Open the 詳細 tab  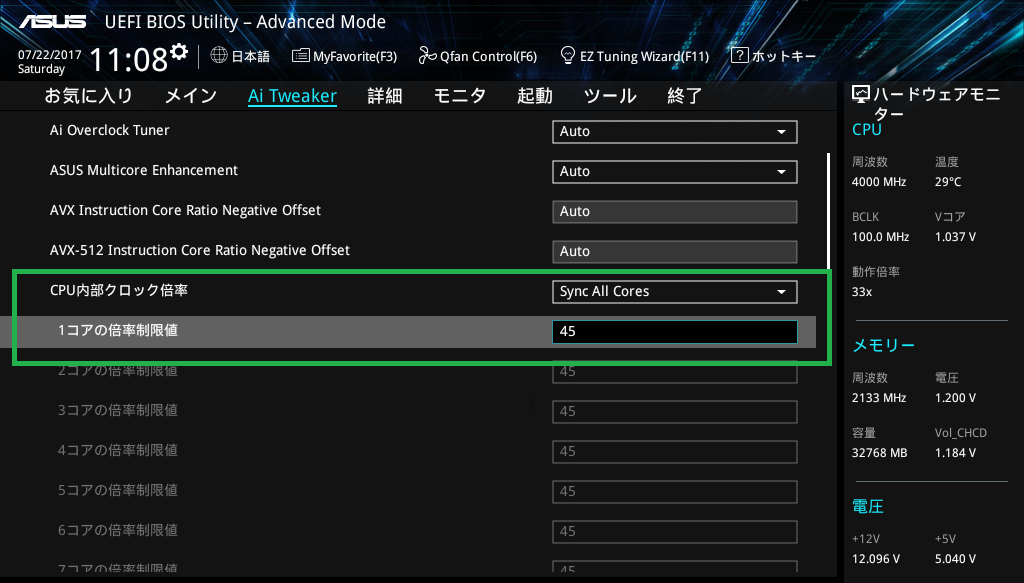coord(385,96)
